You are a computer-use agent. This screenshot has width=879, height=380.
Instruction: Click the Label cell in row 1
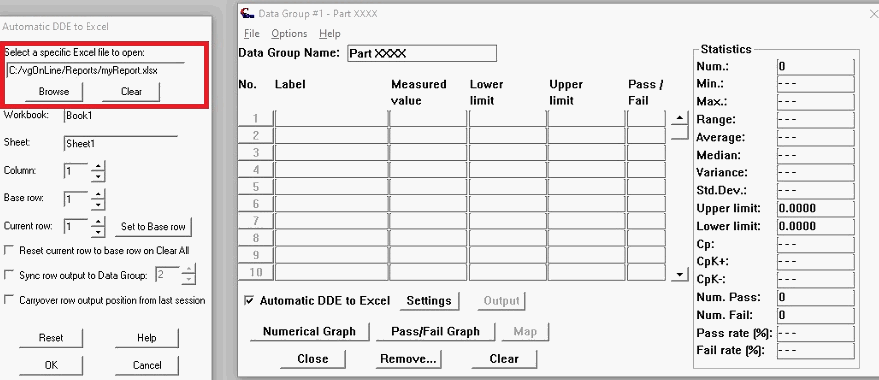click(x=331, y=118)
